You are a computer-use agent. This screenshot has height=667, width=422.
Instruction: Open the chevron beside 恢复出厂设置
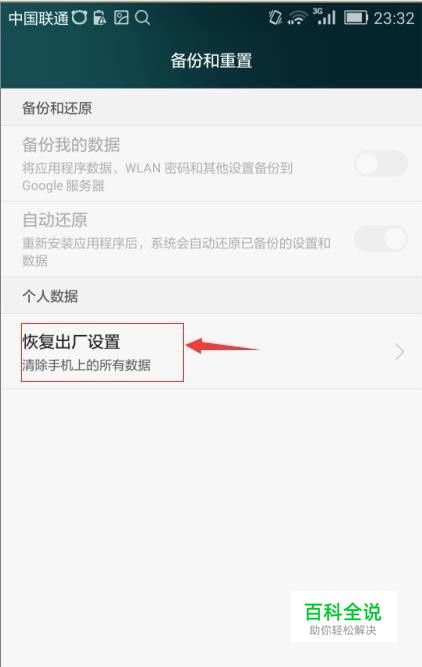pyautogui.click(x=399, y=352)
